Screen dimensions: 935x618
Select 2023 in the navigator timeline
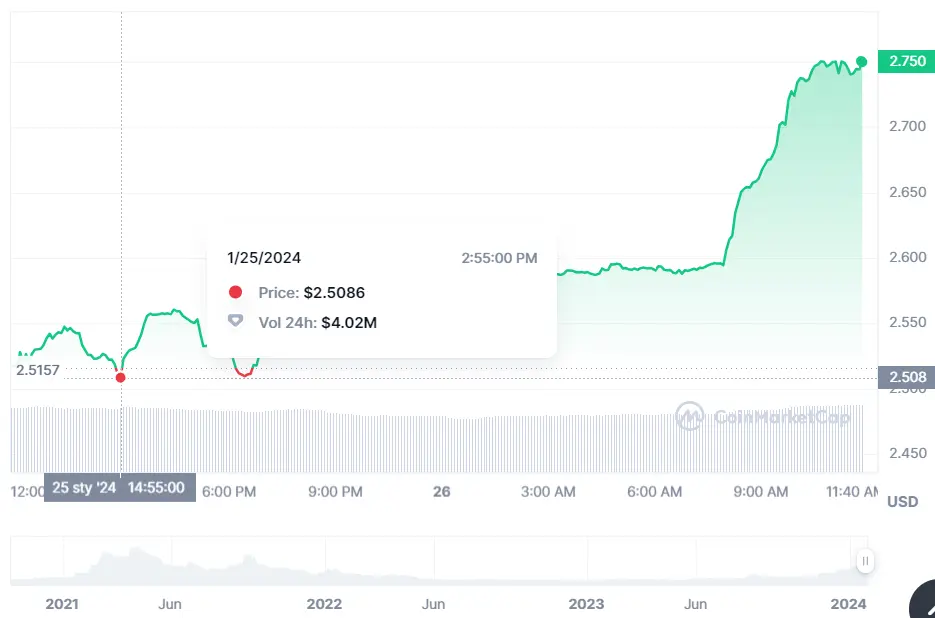586,603
